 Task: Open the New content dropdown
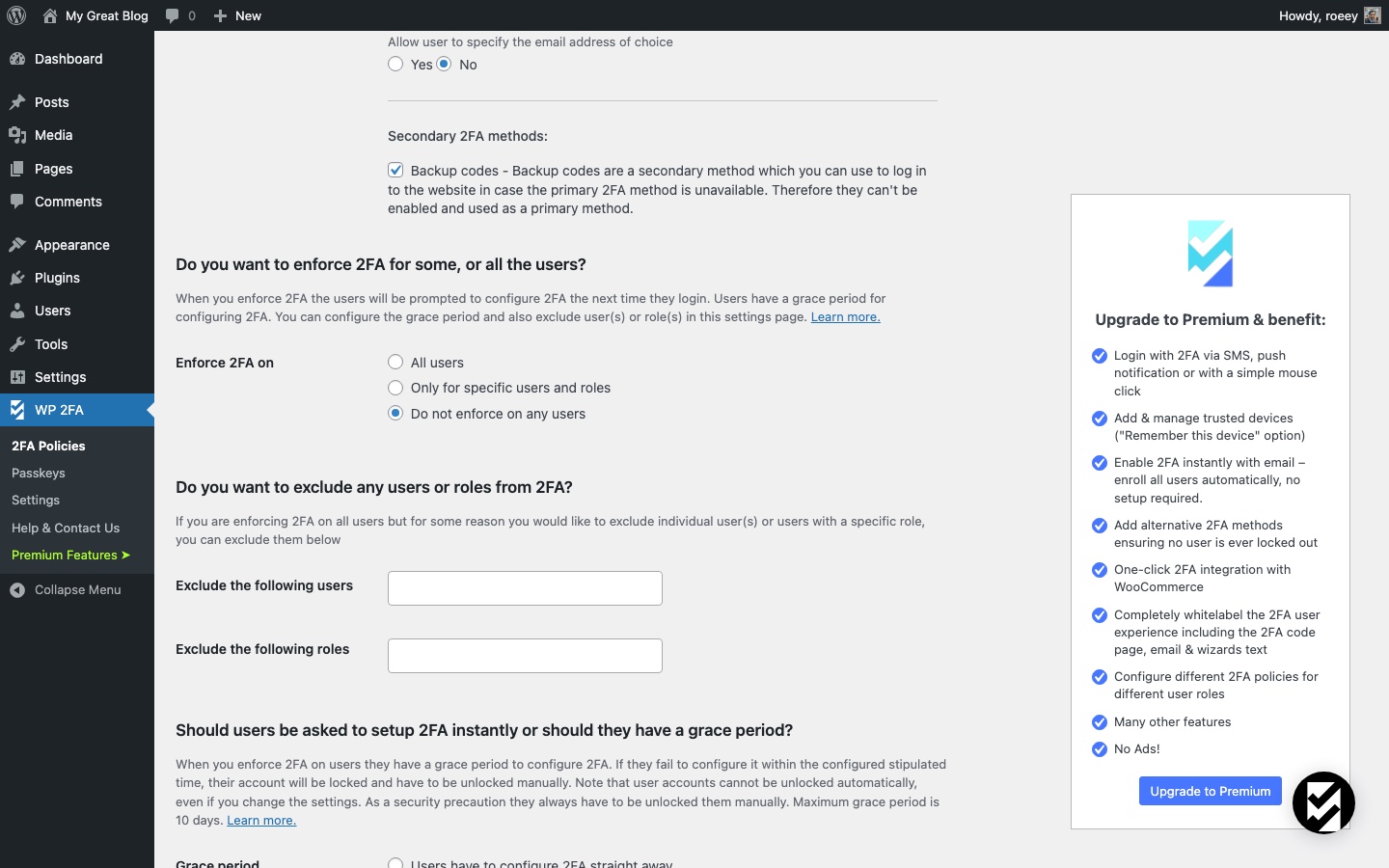tap(237, 15)
